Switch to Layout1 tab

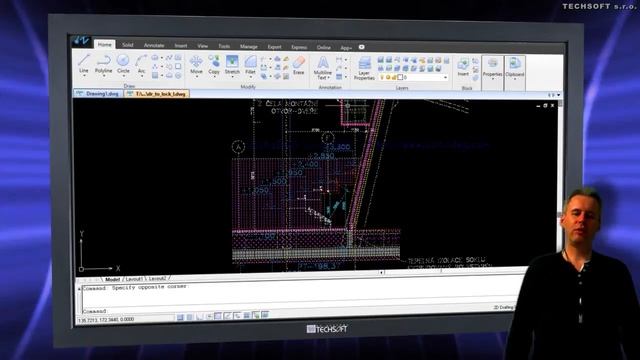point(134,279)
